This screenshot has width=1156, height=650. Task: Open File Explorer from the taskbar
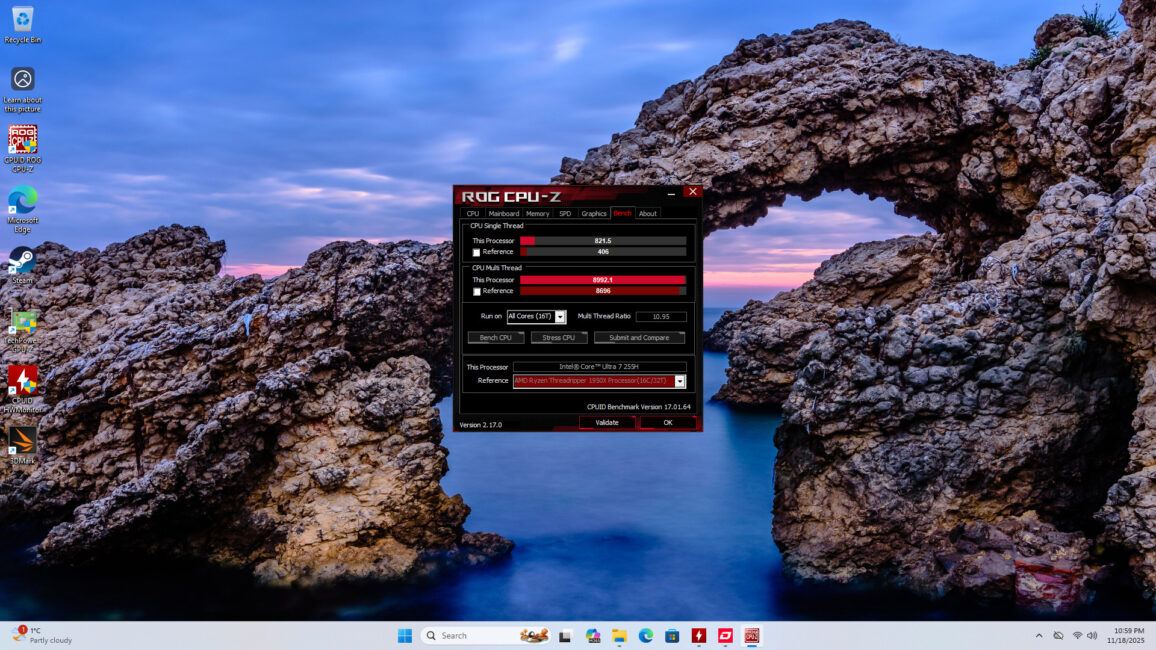click(x=619, y=635)
